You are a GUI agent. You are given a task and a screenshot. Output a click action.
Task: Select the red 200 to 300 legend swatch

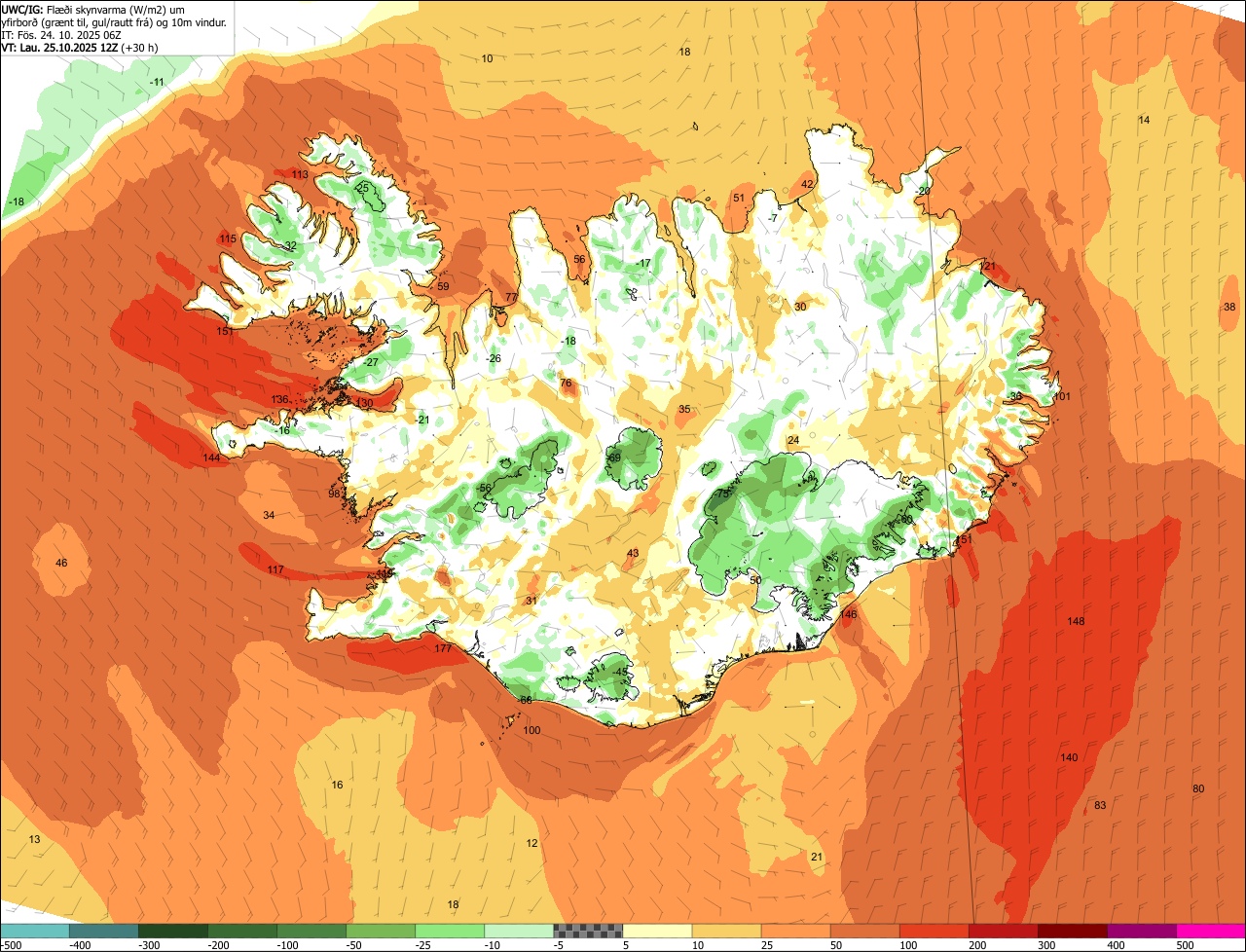(x=1004, y=931)
